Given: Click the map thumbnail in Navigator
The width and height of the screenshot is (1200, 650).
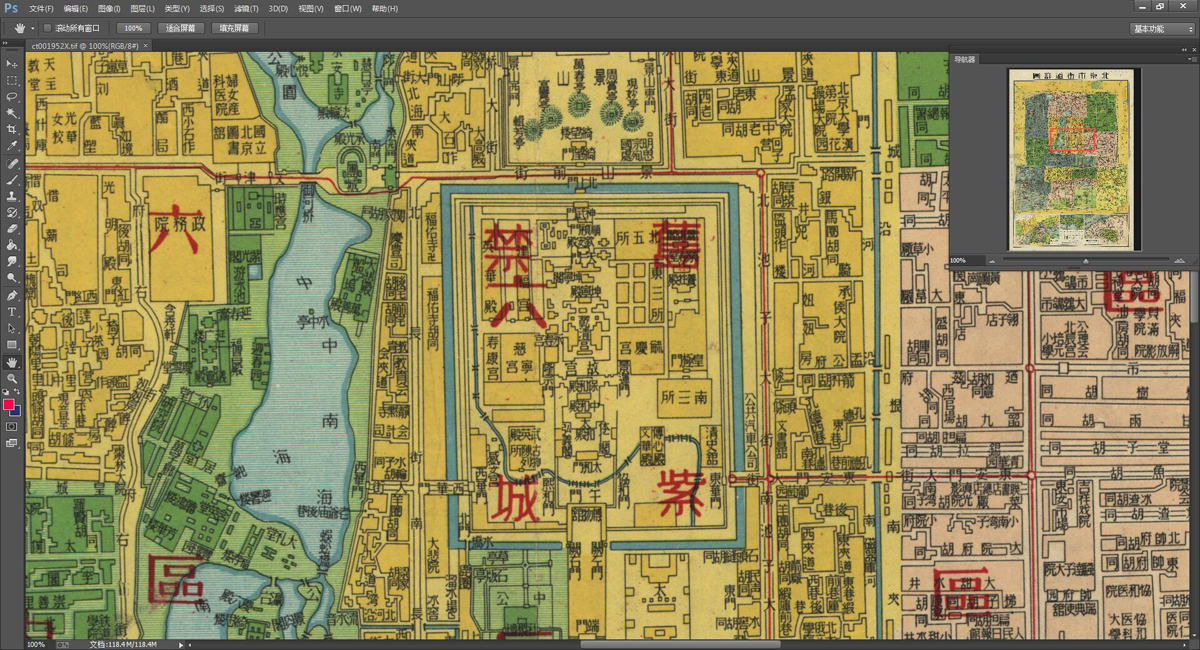Looking at the screenshot, I should pyautogui.click(x=1071, y=159).
